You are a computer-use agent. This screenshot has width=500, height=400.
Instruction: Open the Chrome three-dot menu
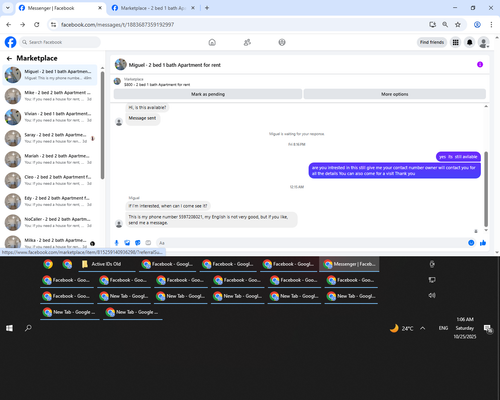click(491, 25)
